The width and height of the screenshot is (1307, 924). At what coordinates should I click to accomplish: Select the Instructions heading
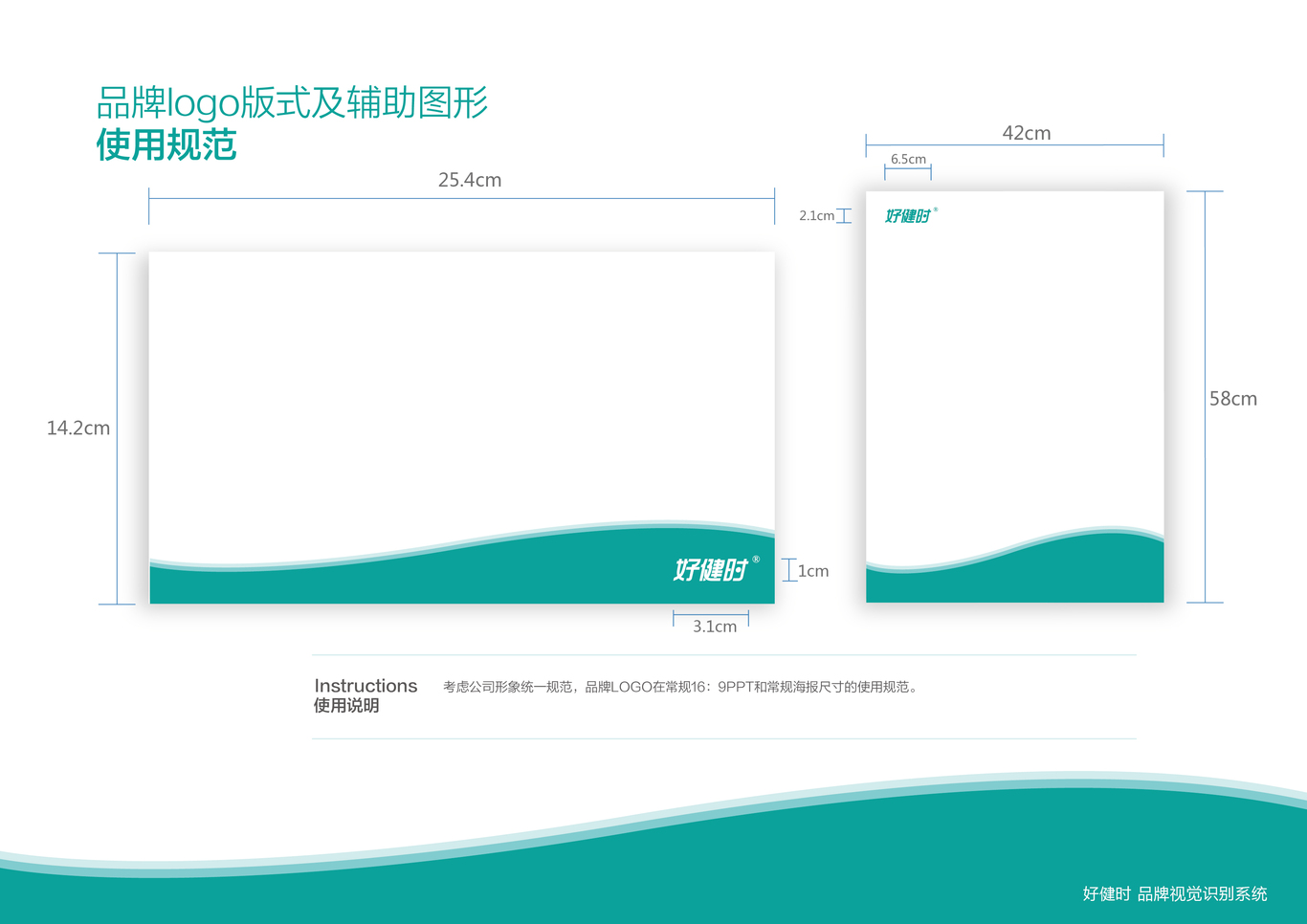pos(366,686)
